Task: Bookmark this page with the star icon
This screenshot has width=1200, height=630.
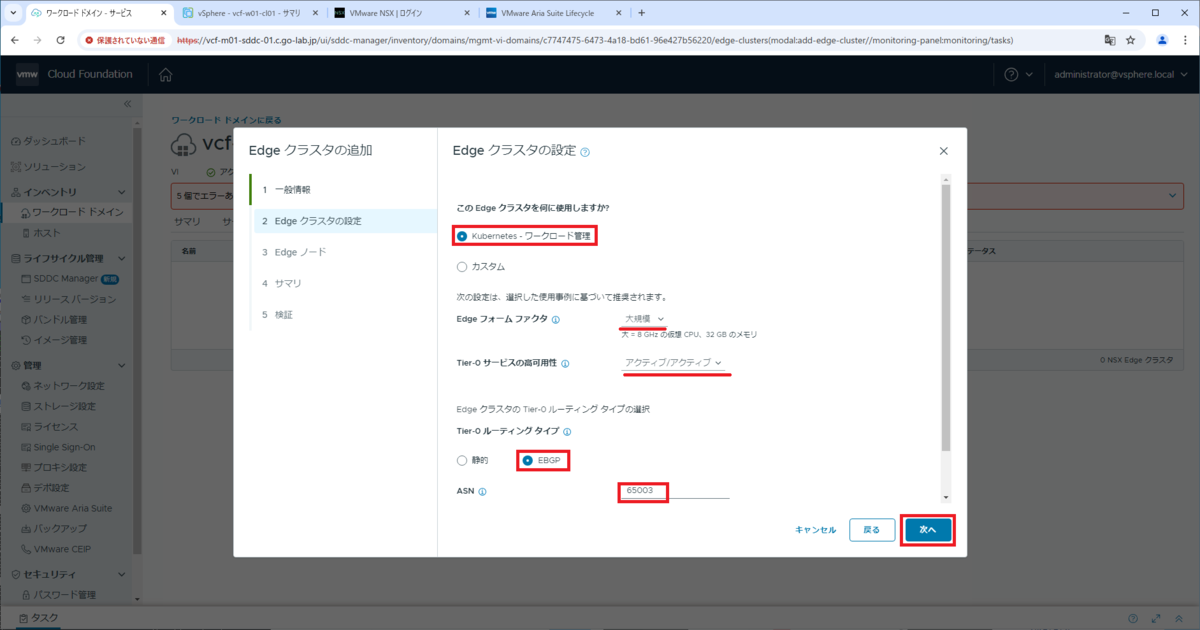Action: (1130, 40)
